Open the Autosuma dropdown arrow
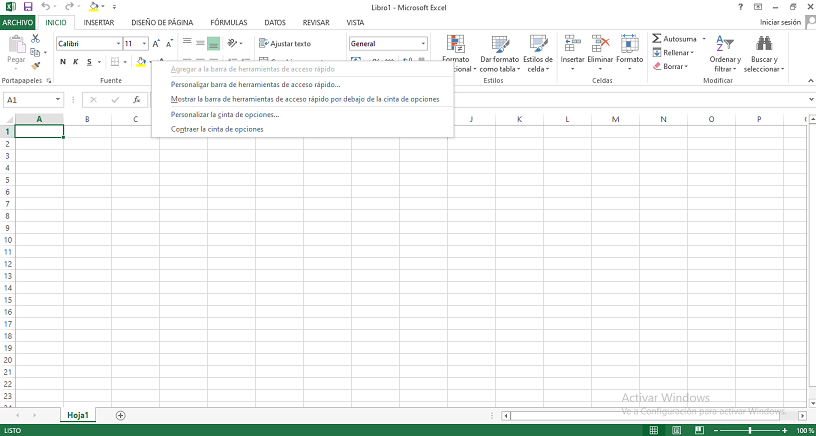The width and height of the screenshot is (816, 436). [x=704, y=39]
